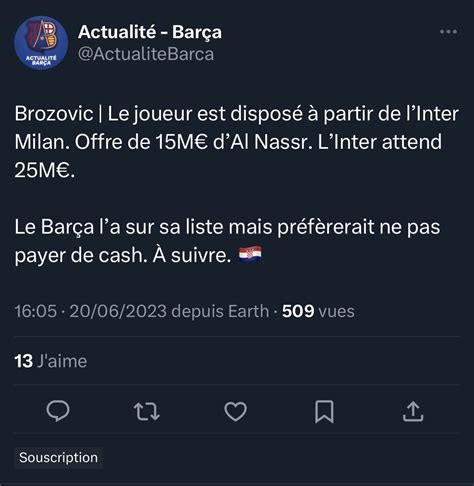Viewport: 474px width, 486px height.
Task: Reply to the tweet using the comment bubble icon
Action: (x=58, y=411)
